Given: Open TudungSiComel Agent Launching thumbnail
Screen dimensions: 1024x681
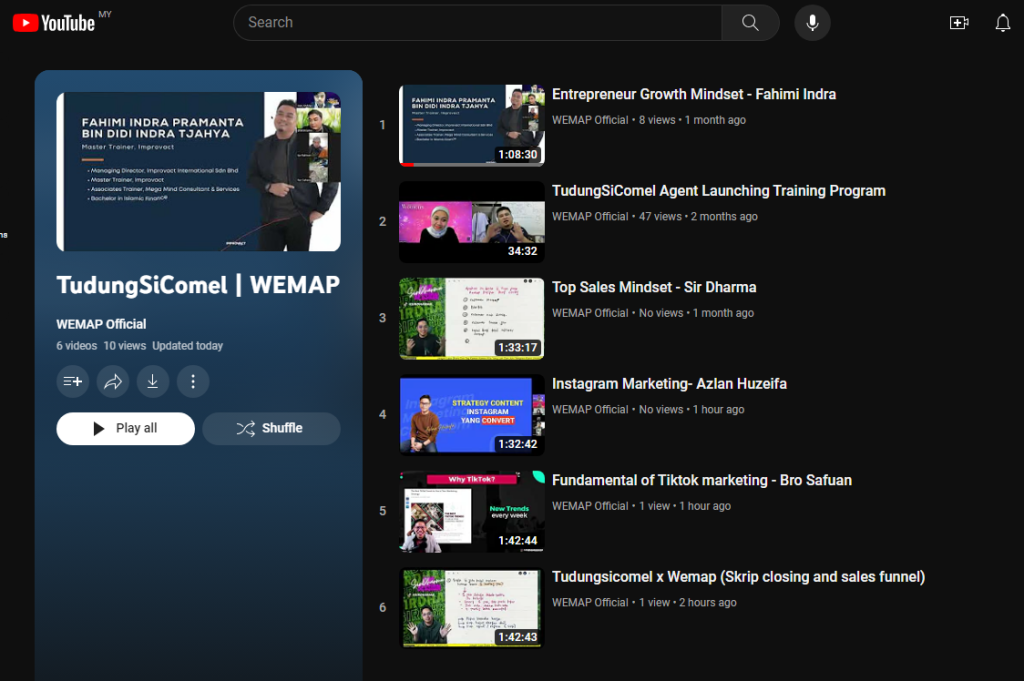Looking at the screenshot, I should tap(472, 222).
